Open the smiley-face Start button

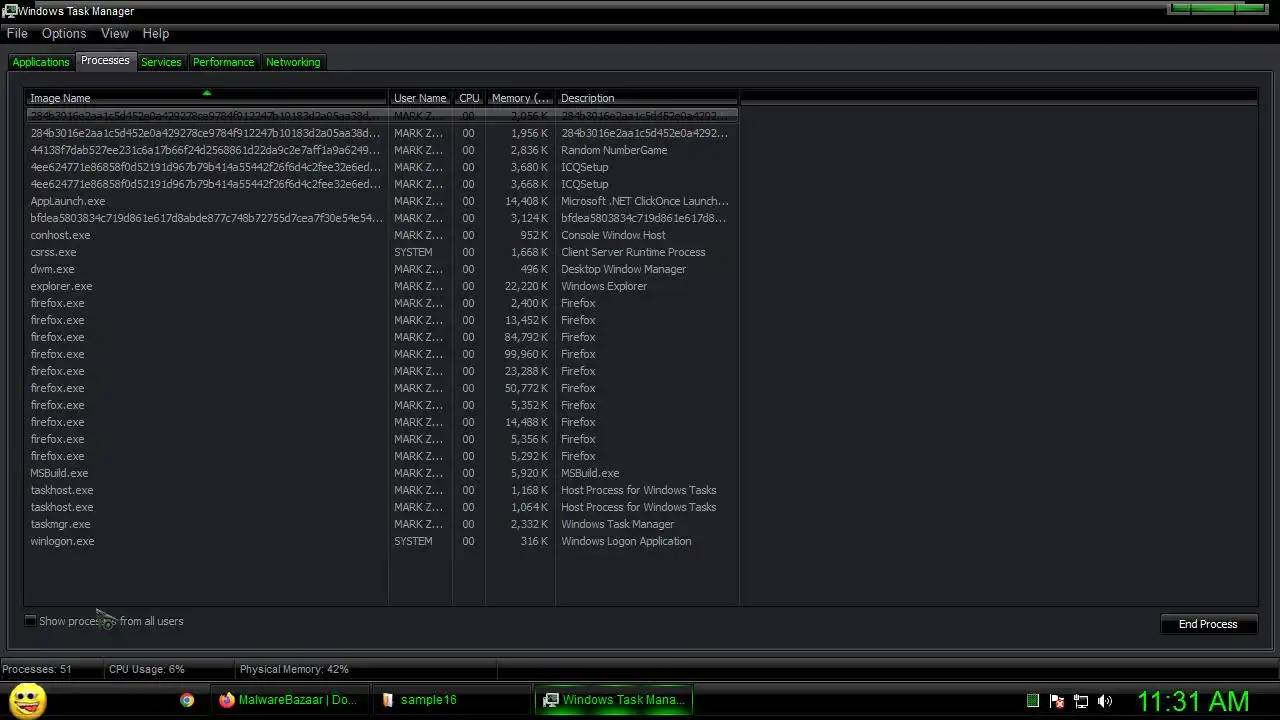pyautogui.click(x=28, y=700)
